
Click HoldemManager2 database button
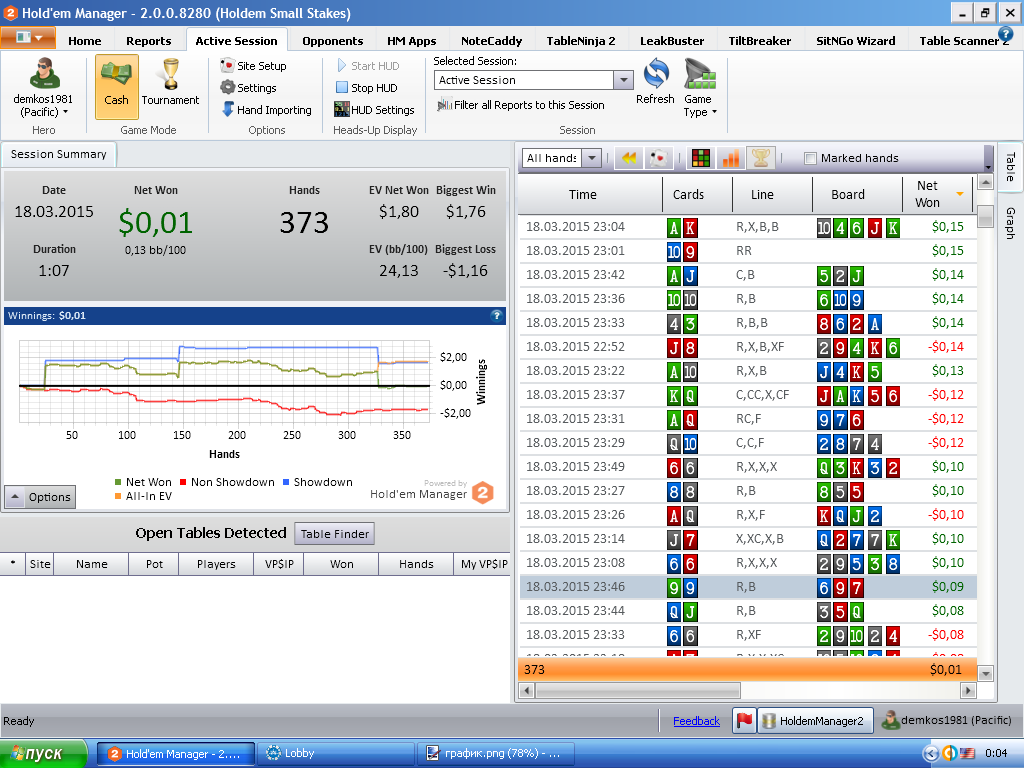coord(815,720)
